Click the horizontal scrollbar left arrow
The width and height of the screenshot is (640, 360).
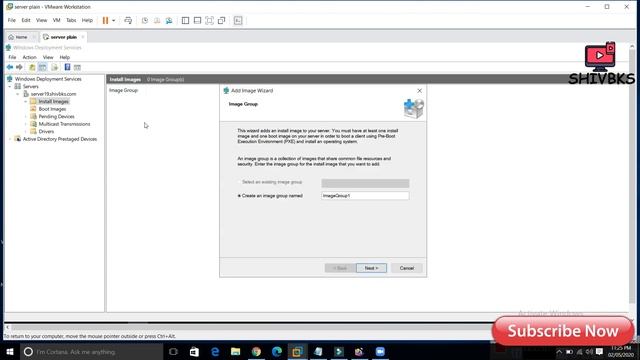[7, 327]
